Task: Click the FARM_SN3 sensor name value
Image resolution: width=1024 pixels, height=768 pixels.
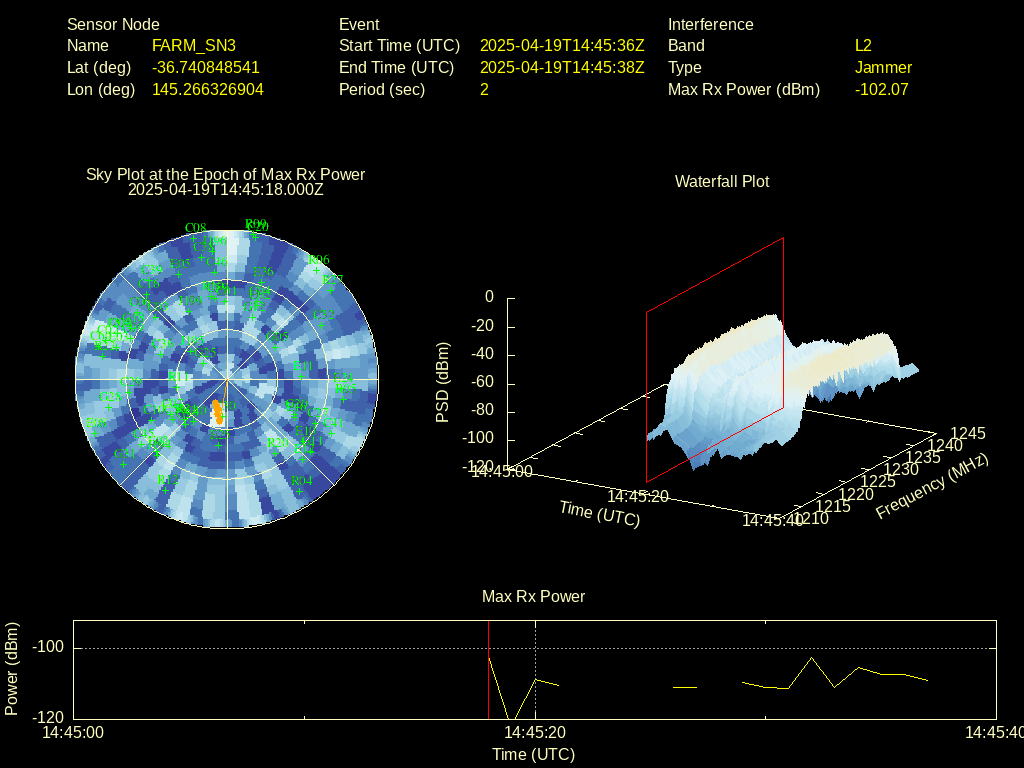Action: pos(194,45)
